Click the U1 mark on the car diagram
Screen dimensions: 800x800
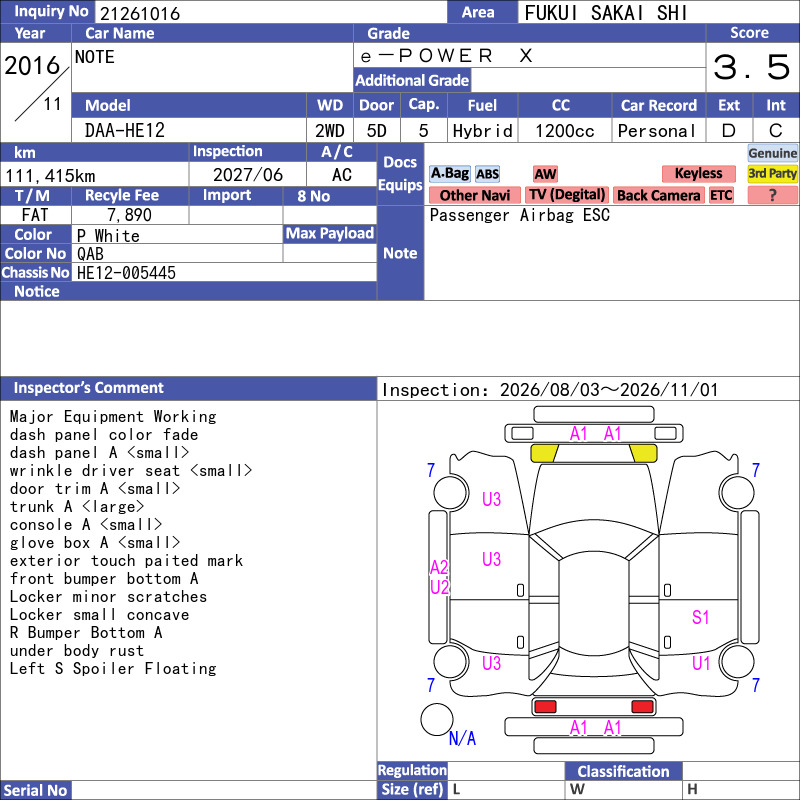[x=701, y=663]
